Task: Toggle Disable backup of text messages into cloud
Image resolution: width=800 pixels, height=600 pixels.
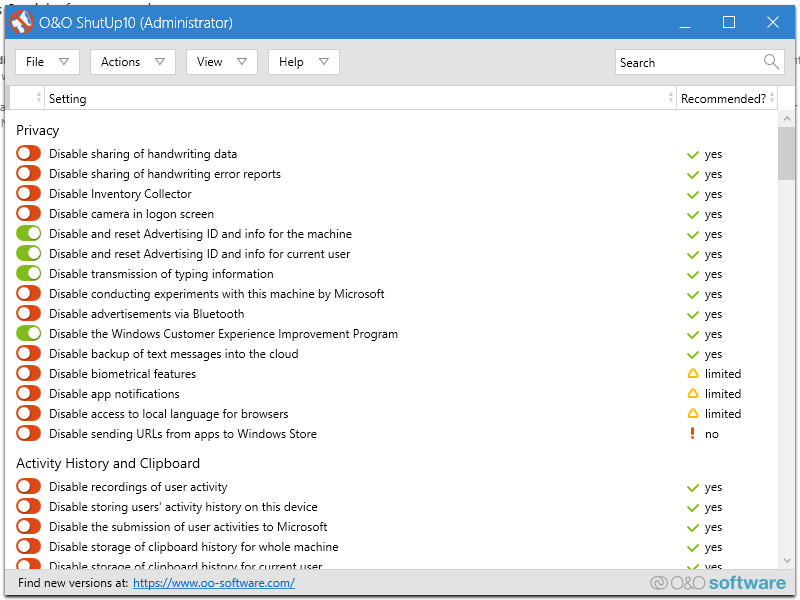Action: coord(28,353)
